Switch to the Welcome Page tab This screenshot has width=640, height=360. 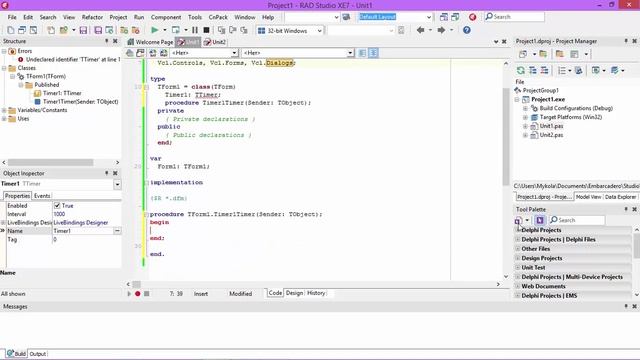[x=150, y=42]
